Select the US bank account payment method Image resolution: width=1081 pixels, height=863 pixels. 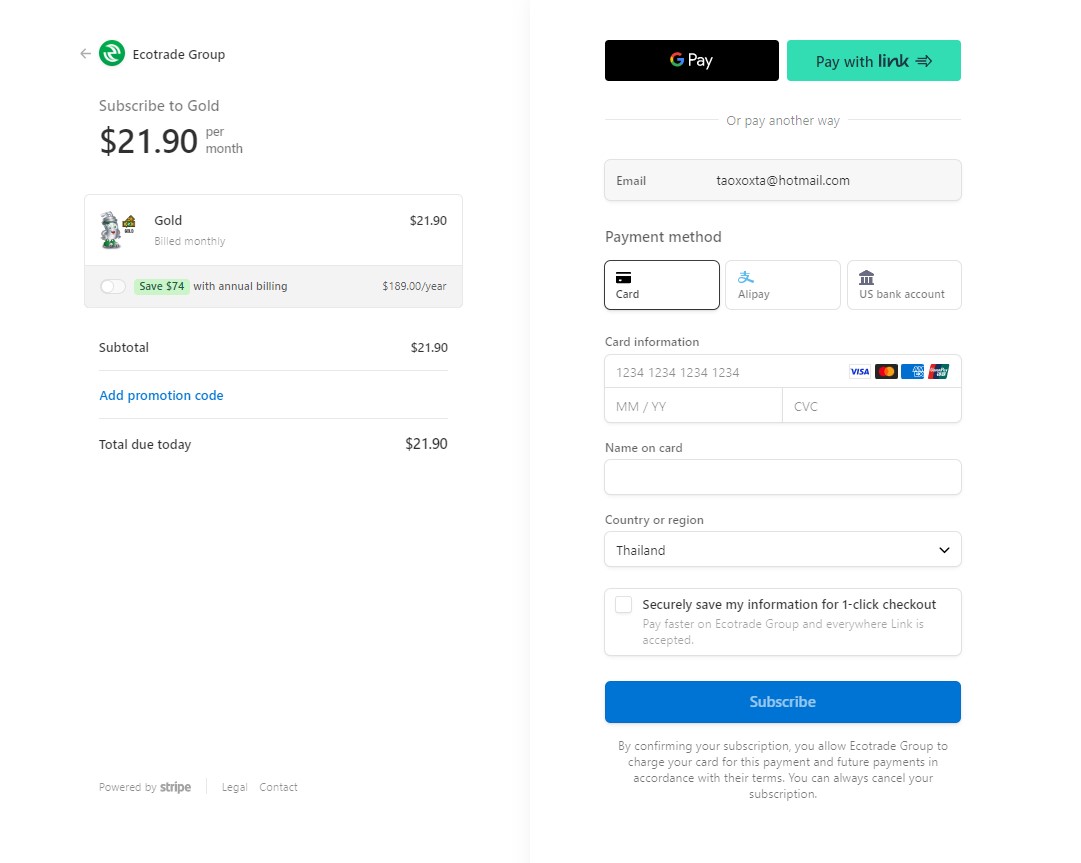904,285
